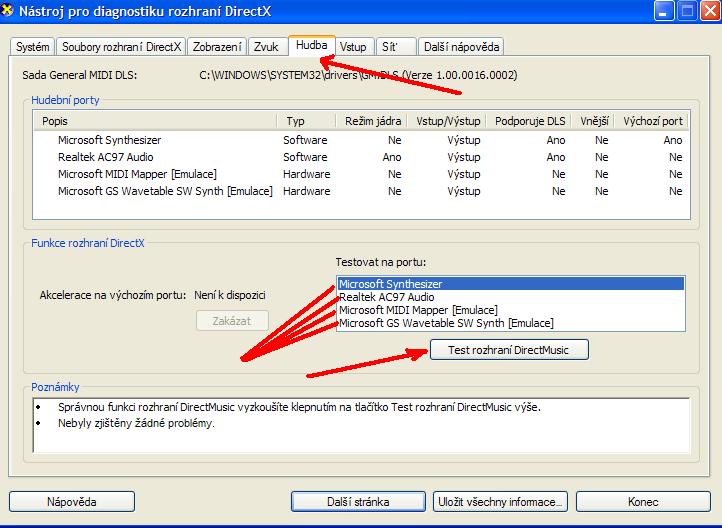
Task: Go to Další stránka
Action: [358, 501]
